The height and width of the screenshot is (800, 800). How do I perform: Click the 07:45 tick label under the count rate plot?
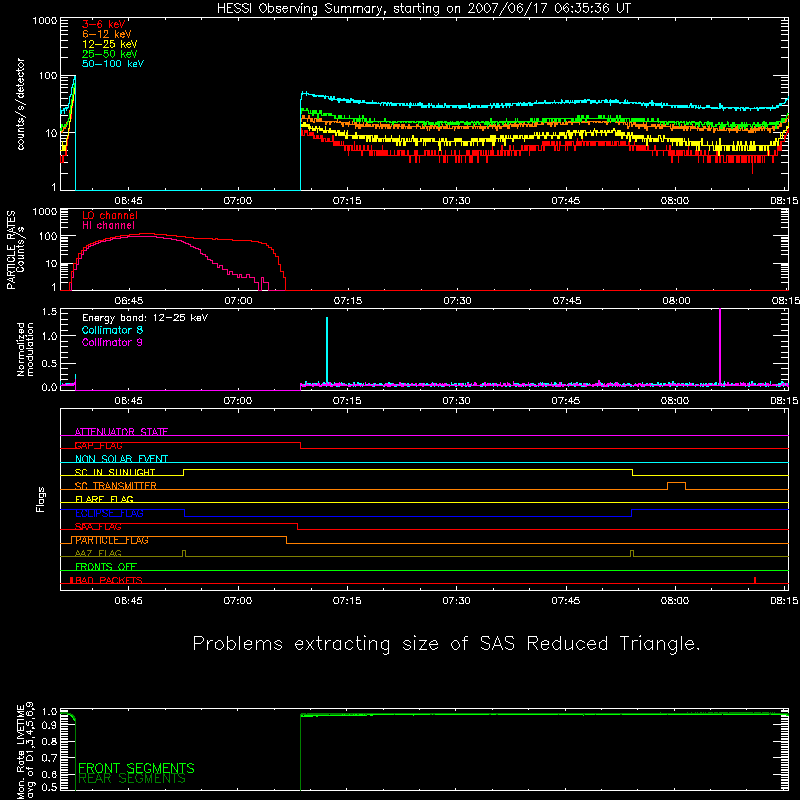click(x=565, y=201)
